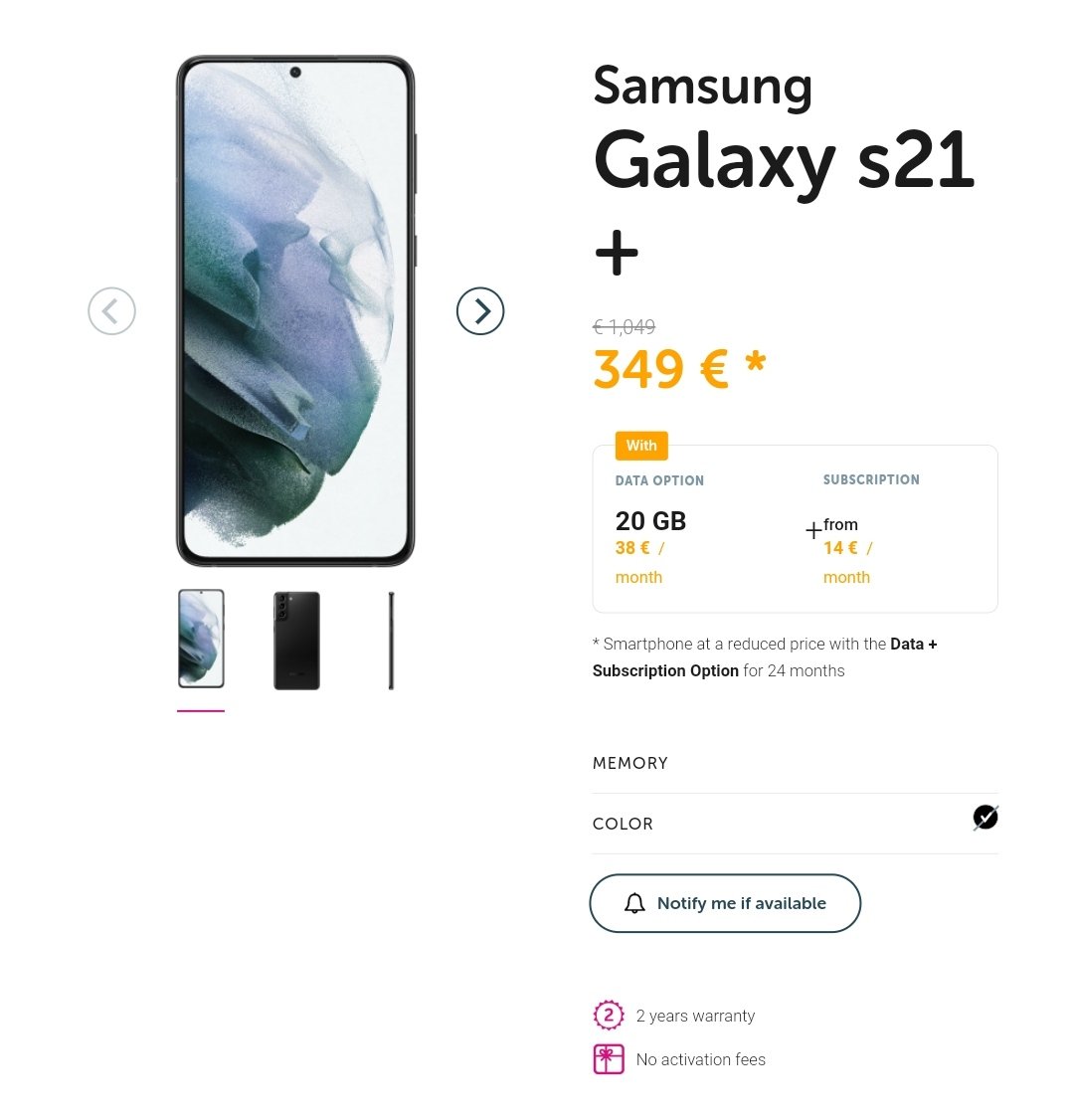Click the previous image arrow icon

click(111, 310)
